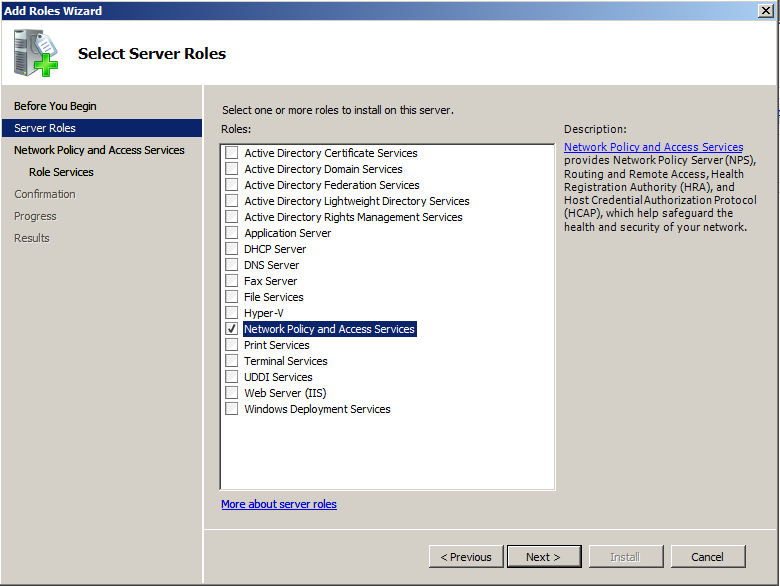Close the Add Roles Wizard window
The image size is (780, 586).
pos(765,10)
